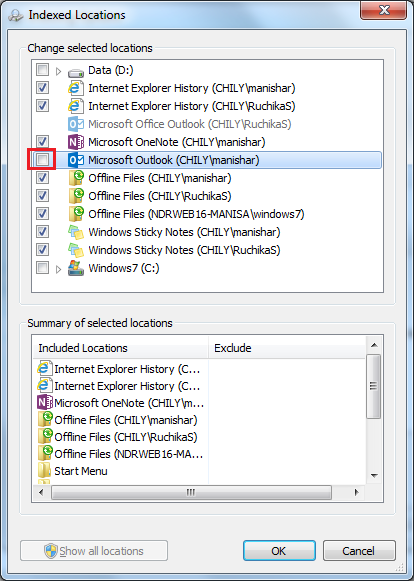
Task: Select Windows Sticky Notes (CHILY\manishar) text
Action: click(184, 232)
